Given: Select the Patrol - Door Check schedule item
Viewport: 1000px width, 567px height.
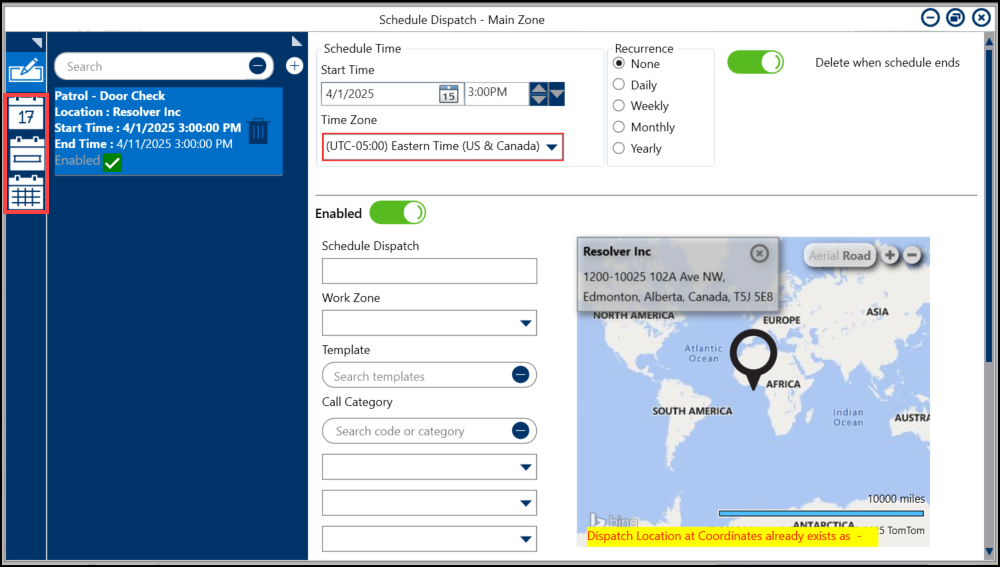Looking at the screenshot, I should point(168,131).
